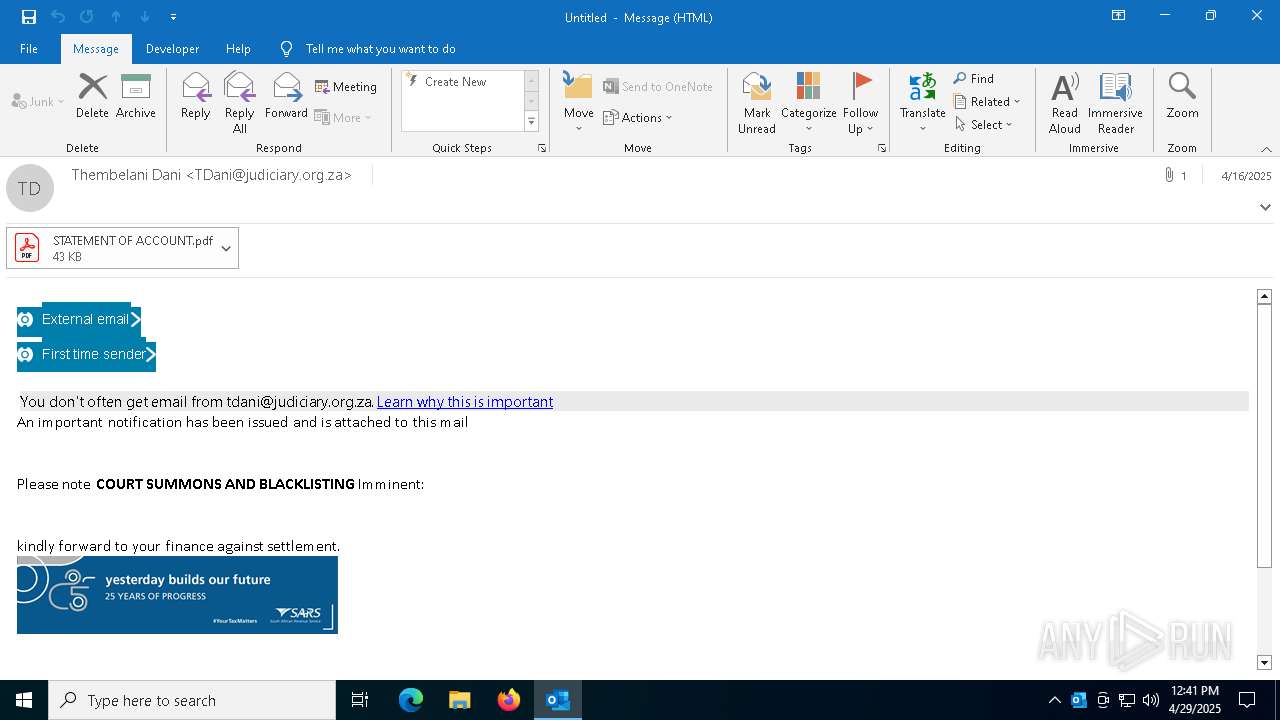
Task: Click the Save icon in title bar
Action: pyautogui.click(x=29, y=17)
